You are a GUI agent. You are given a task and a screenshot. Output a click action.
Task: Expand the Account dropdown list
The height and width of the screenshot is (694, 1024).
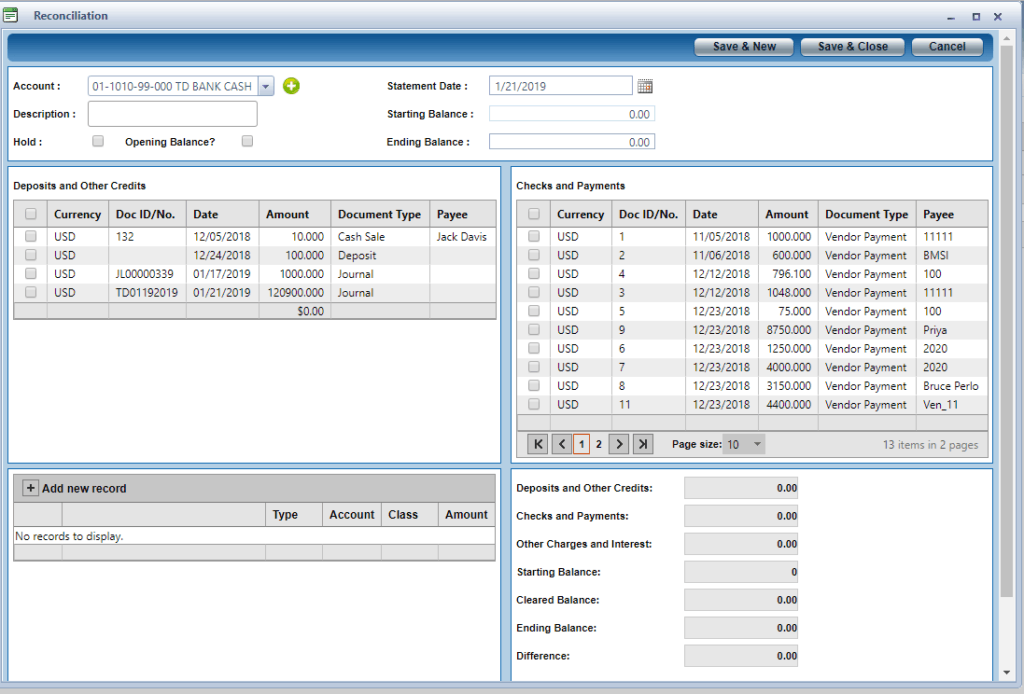tap(266, 87)
